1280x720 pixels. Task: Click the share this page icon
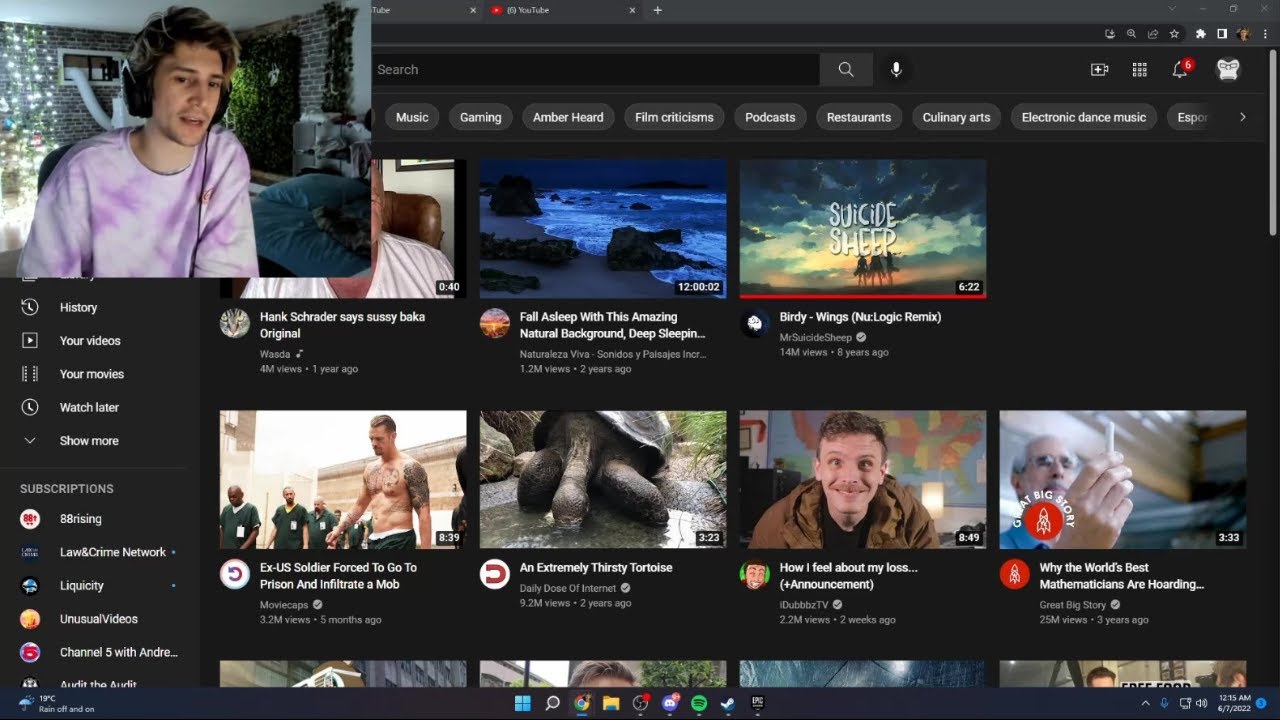pyautogui.click(x=1153, y=33)
